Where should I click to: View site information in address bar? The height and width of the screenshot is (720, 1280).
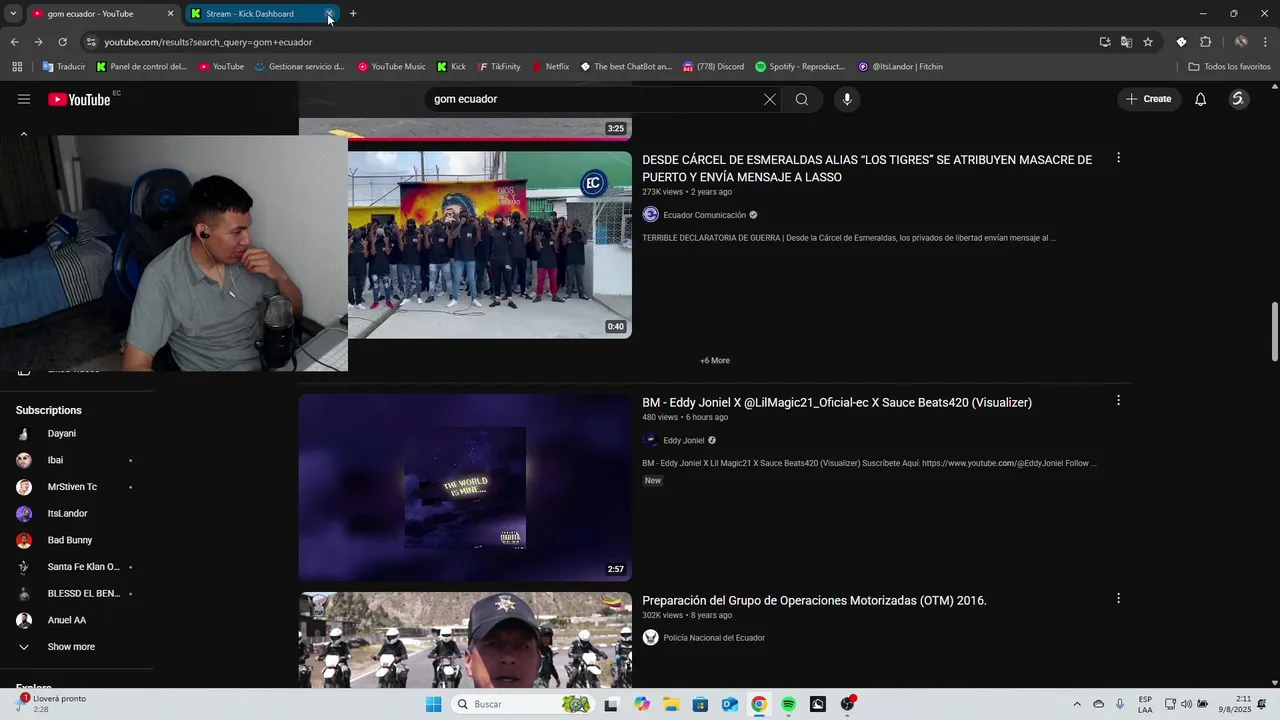(91, 42)
